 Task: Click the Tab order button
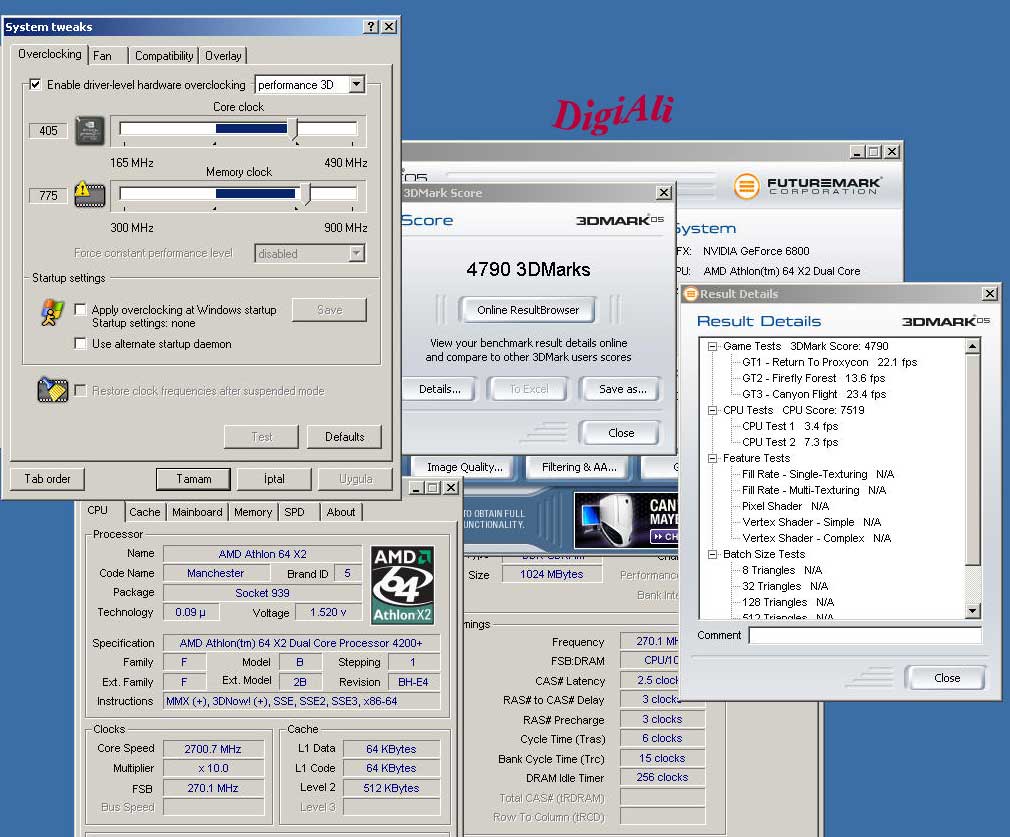point(48,479)
